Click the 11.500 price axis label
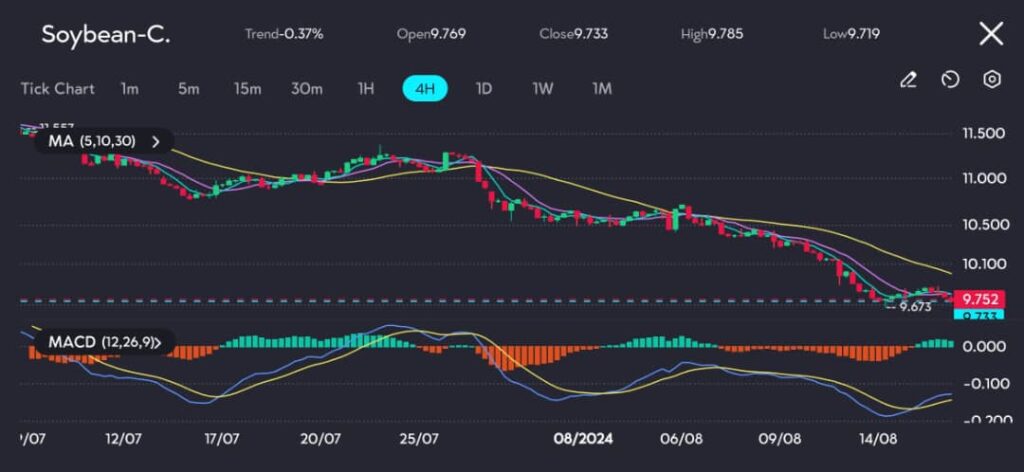This screenshot has height=472, width=1024. [984, 134]
